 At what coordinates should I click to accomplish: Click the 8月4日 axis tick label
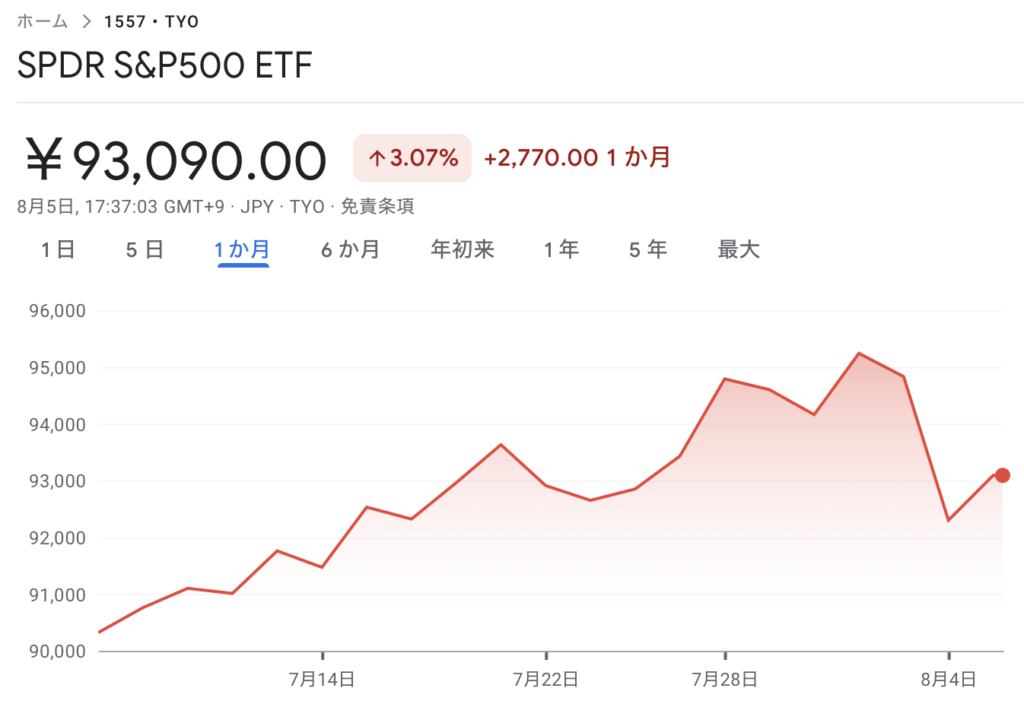[x=949, y=680]
